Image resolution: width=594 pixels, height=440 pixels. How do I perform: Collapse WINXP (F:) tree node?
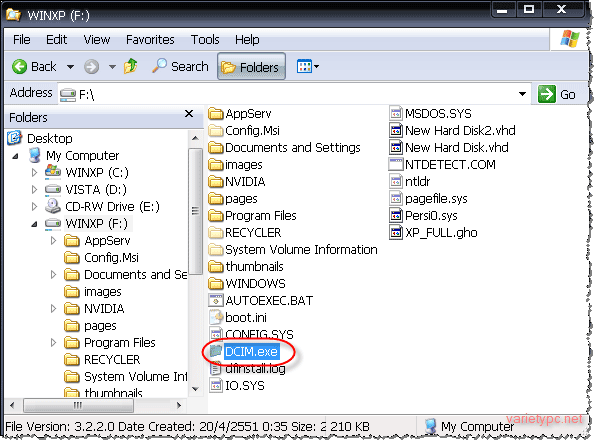point(34,224)
